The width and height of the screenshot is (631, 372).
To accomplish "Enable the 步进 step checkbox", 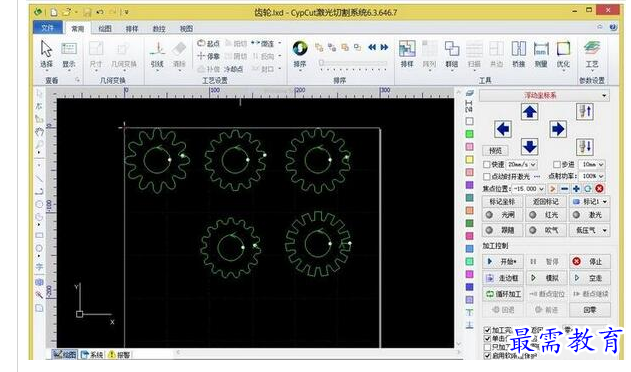I will click(557, 164).
